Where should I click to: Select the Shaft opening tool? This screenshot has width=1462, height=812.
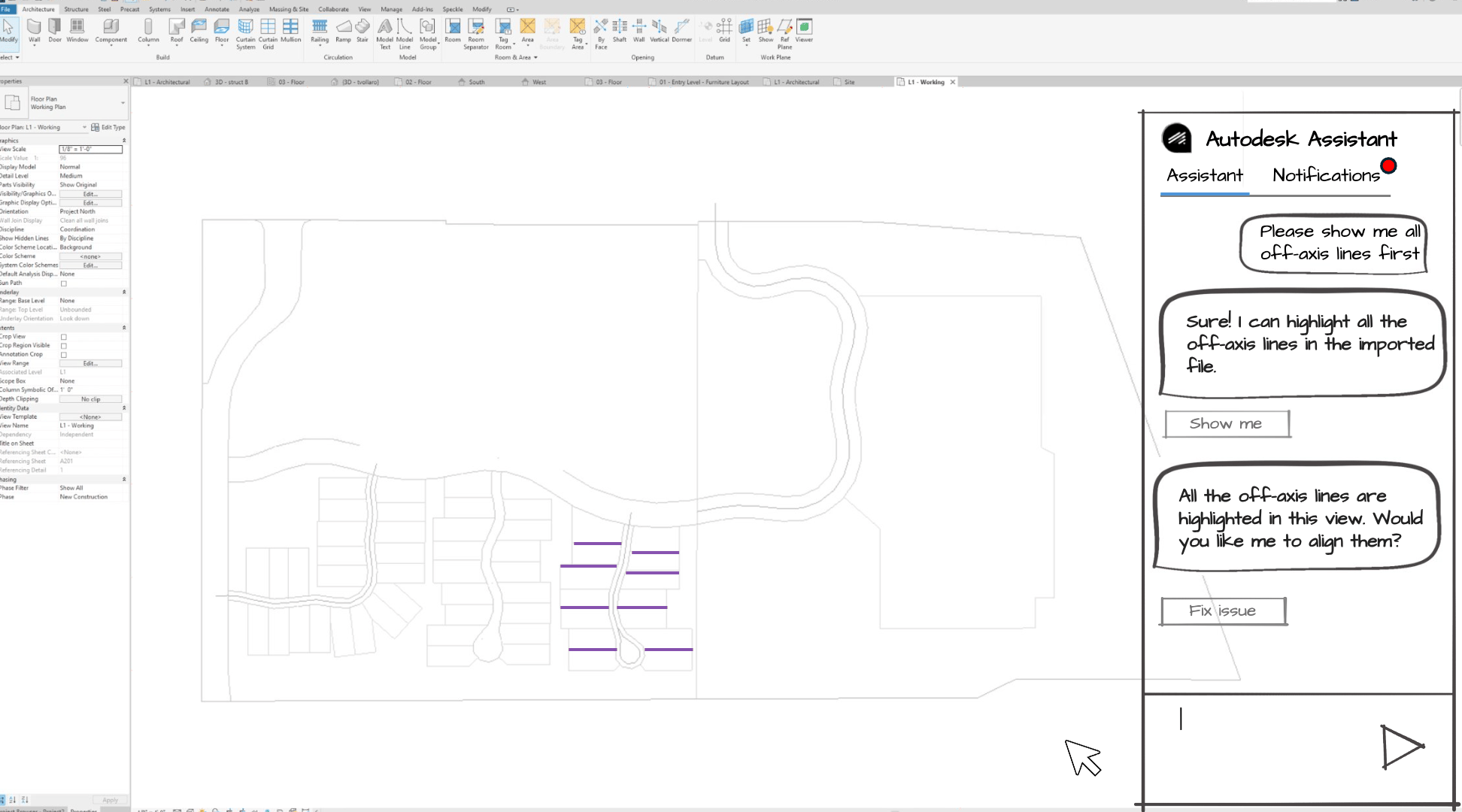click(620, 31)
